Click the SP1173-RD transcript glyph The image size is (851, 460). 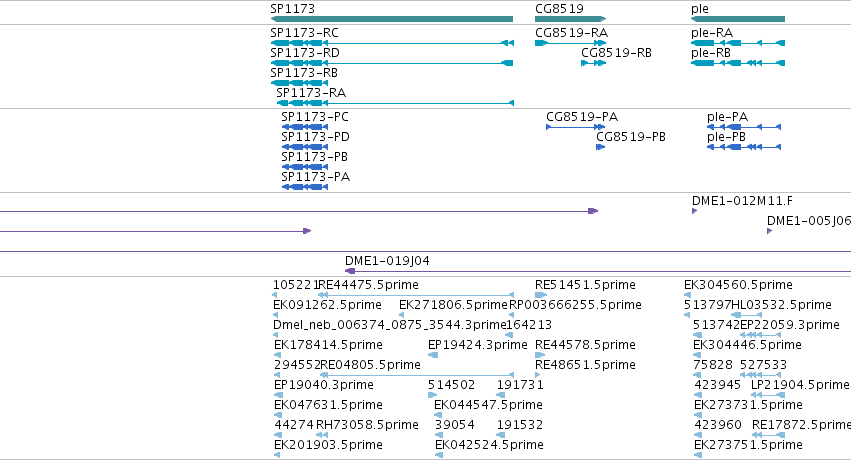[392, 63]
